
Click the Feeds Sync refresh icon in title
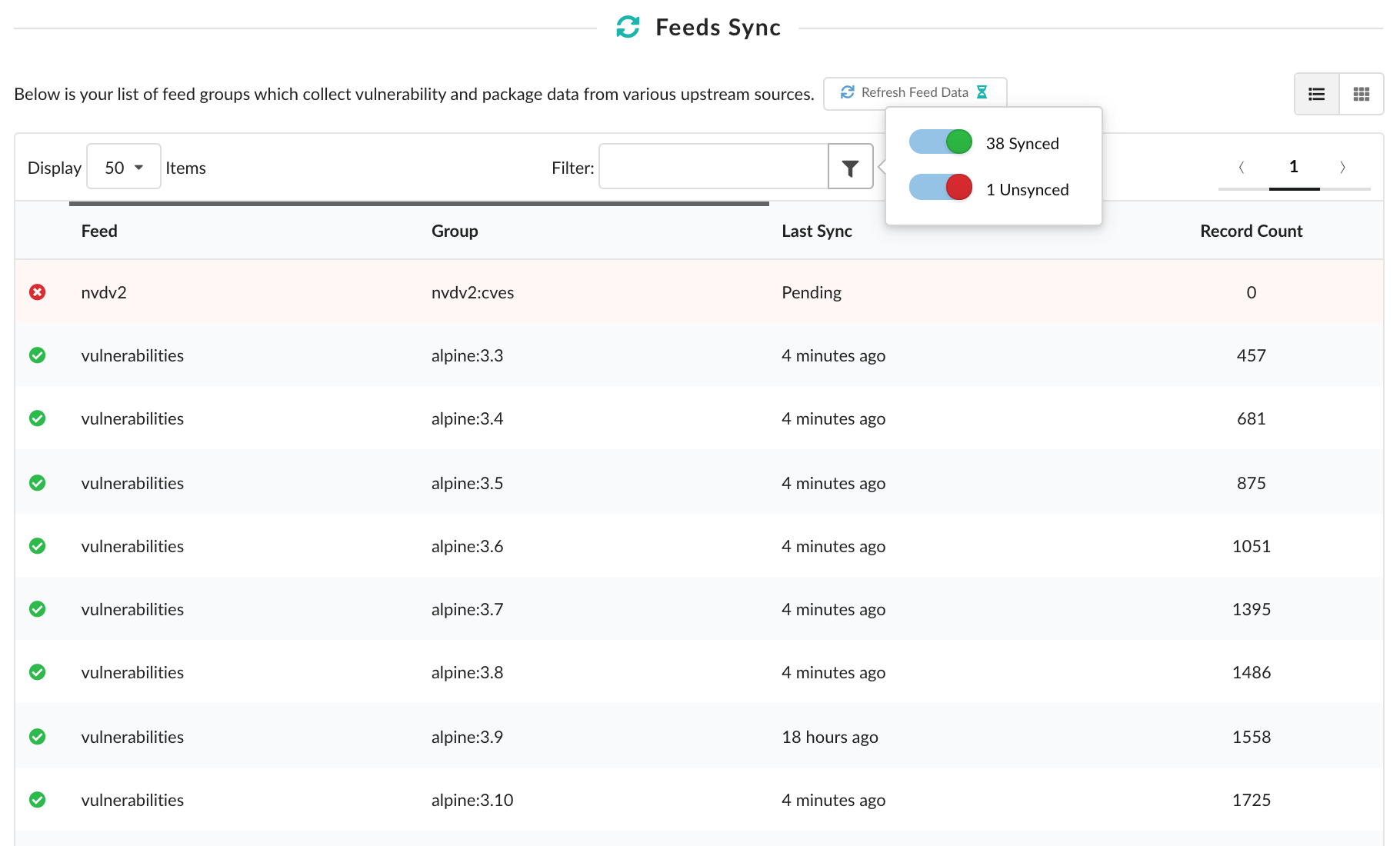(x=628, y=27)
